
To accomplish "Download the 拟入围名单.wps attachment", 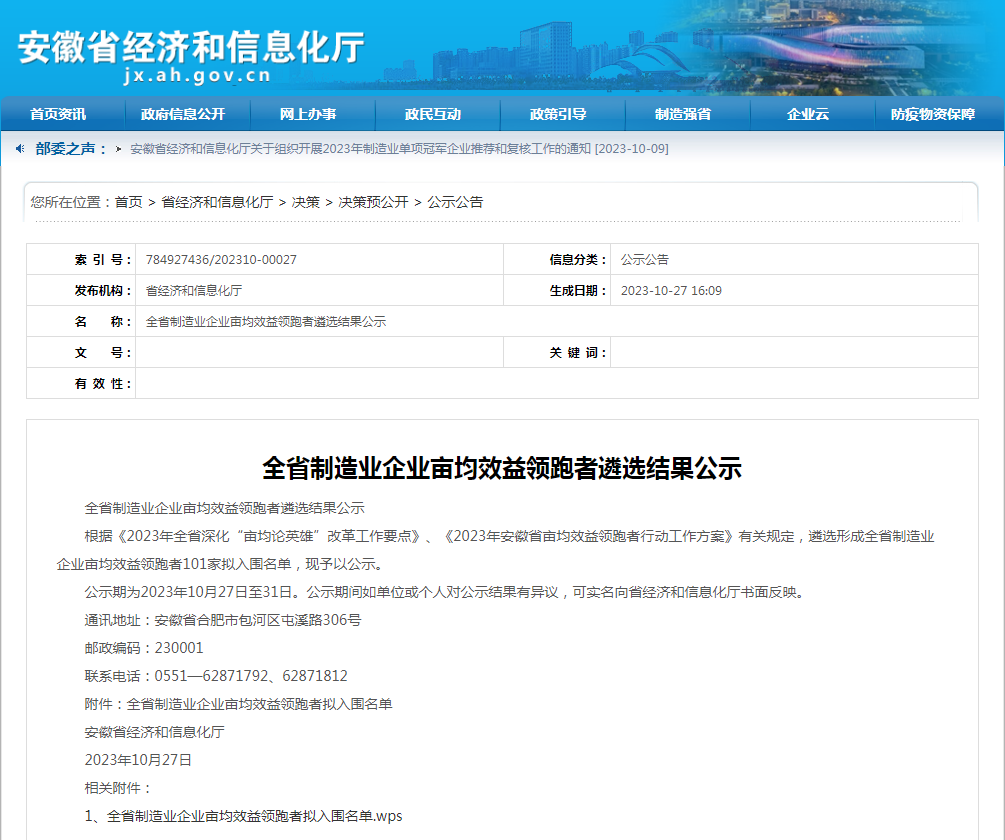I will 244,815.
